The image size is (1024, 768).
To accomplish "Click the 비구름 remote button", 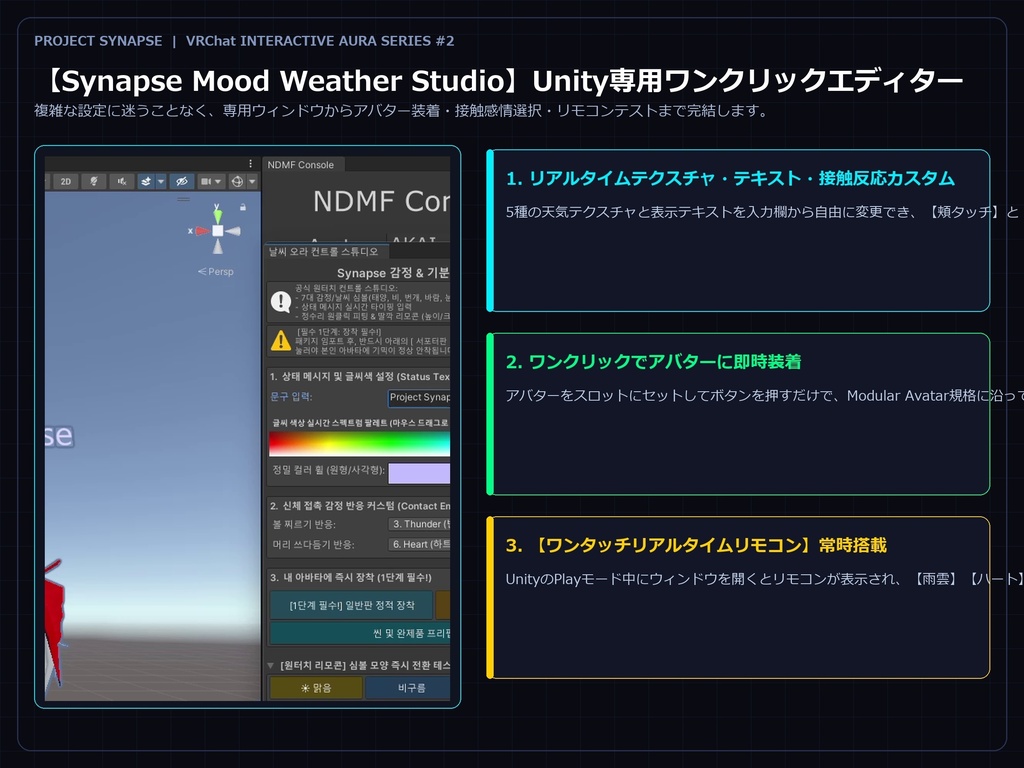I will [x=408, y=688].
